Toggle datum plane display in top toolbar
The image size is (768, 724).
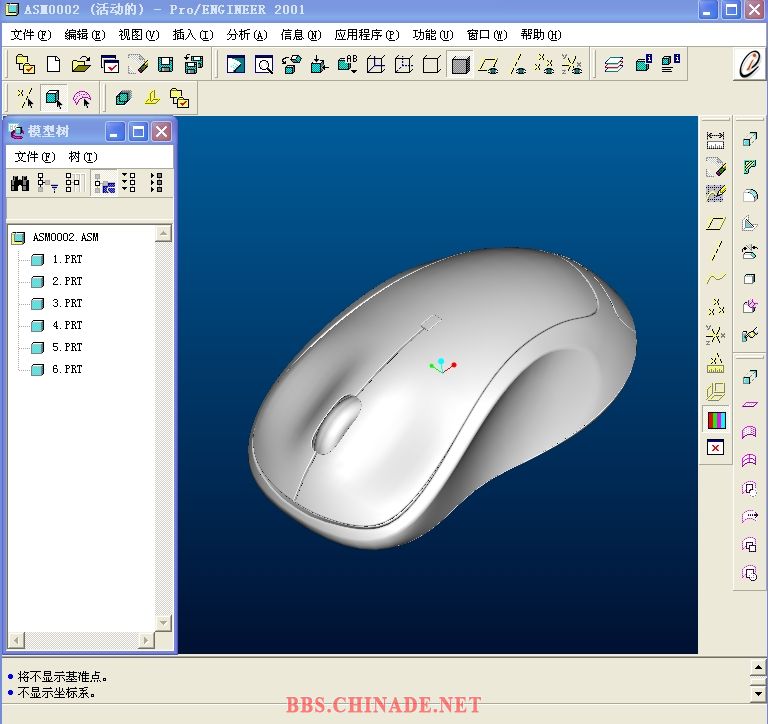489,65
